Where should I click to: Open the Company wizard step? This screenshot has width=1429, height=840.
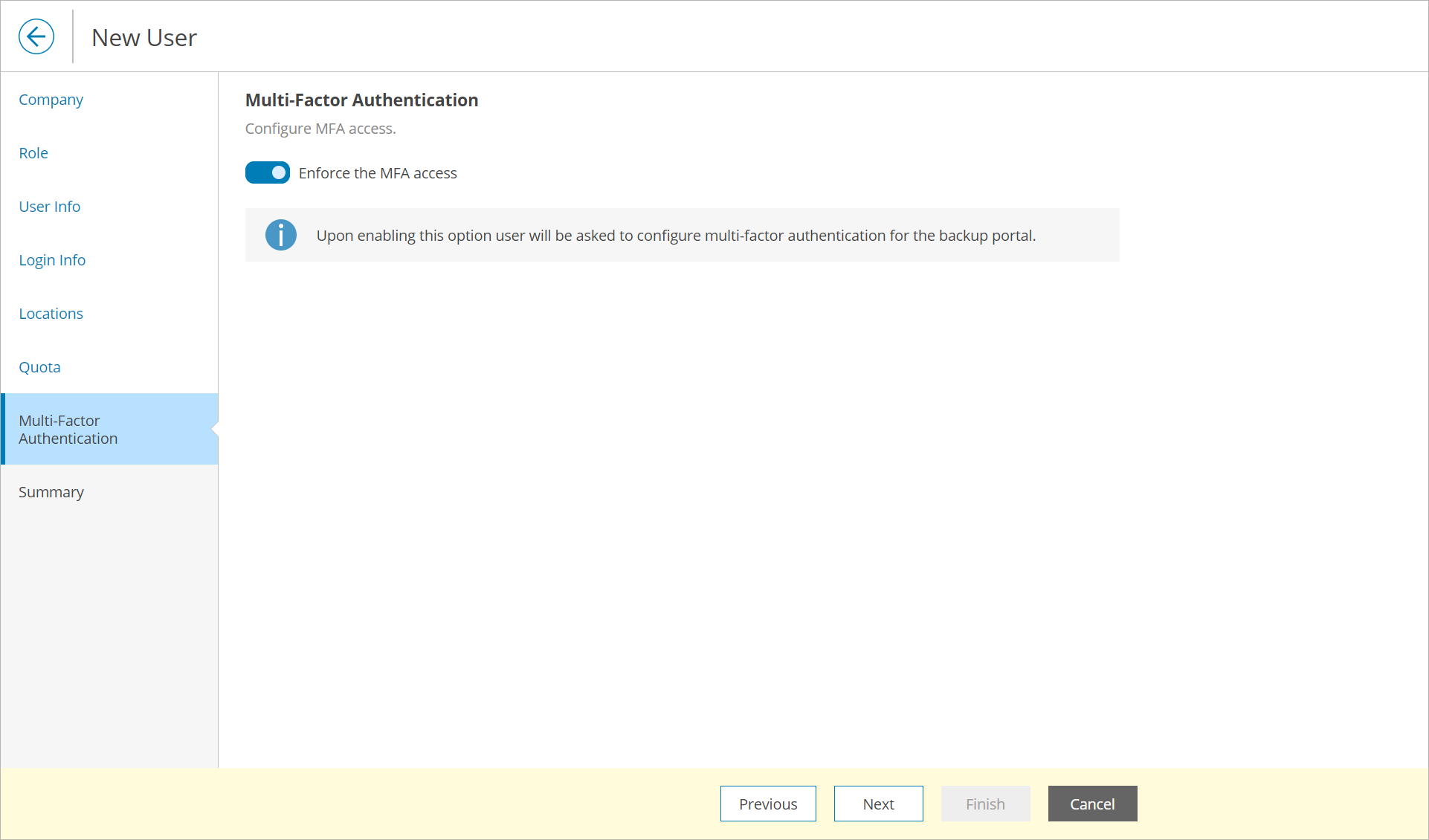point(51,100)
